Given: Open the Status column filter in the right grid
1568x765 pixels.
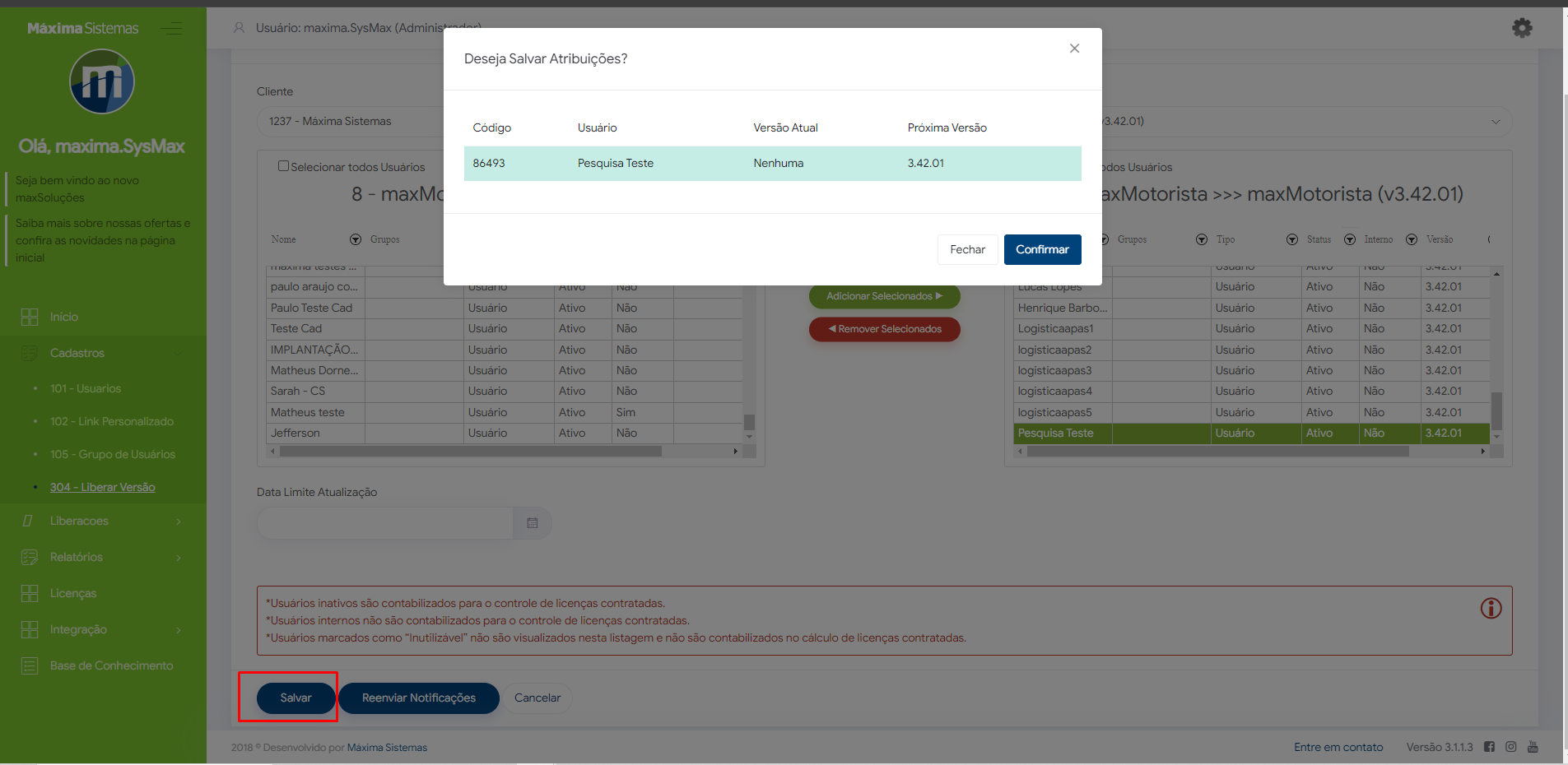Looking at the screenshot, I should [x=1350, y=239].
